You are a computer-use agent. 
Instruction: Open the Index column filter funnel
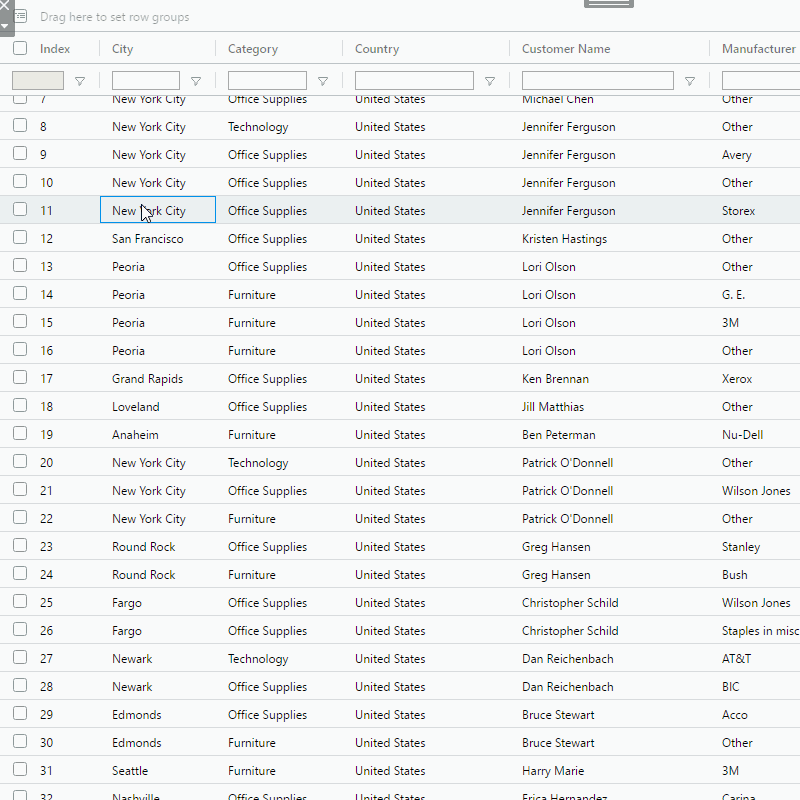[80, 82]
